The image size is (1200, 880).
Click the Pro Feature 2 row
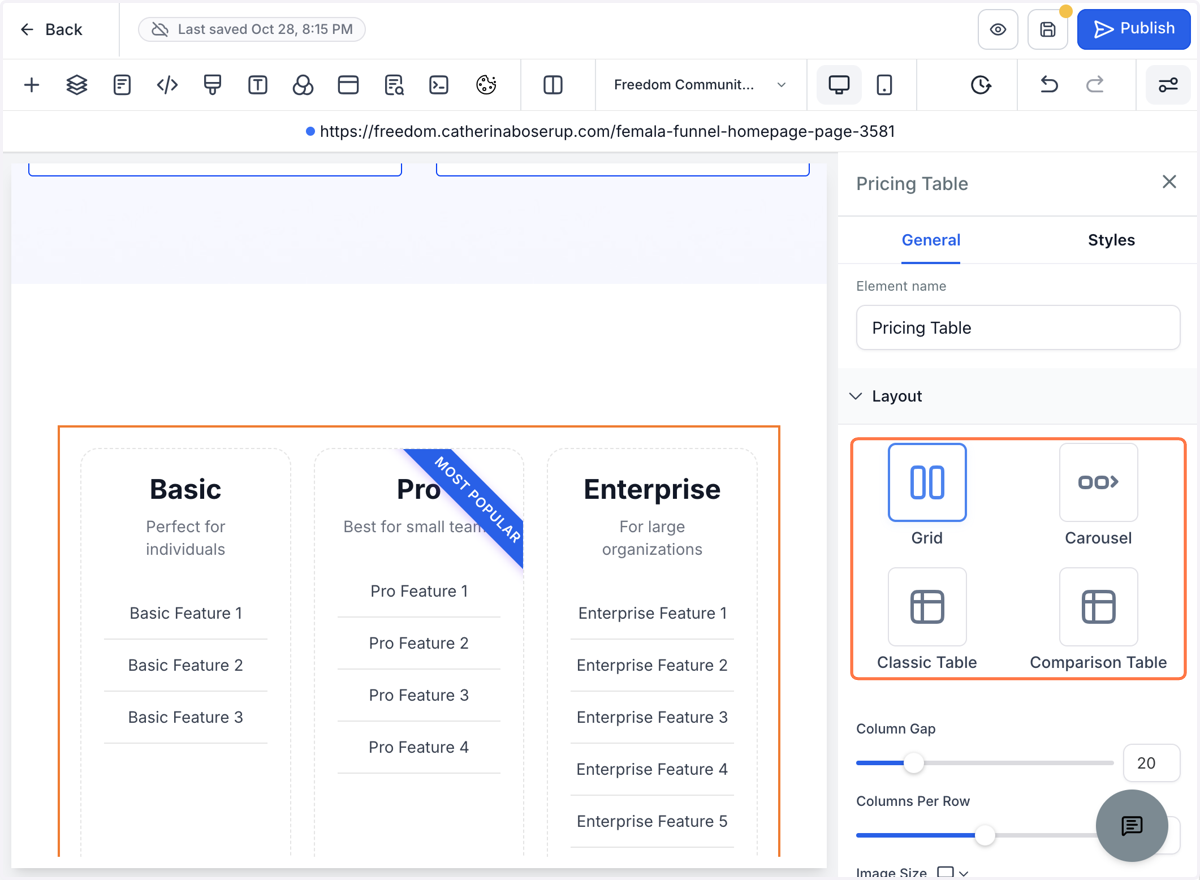coord(418,643)
